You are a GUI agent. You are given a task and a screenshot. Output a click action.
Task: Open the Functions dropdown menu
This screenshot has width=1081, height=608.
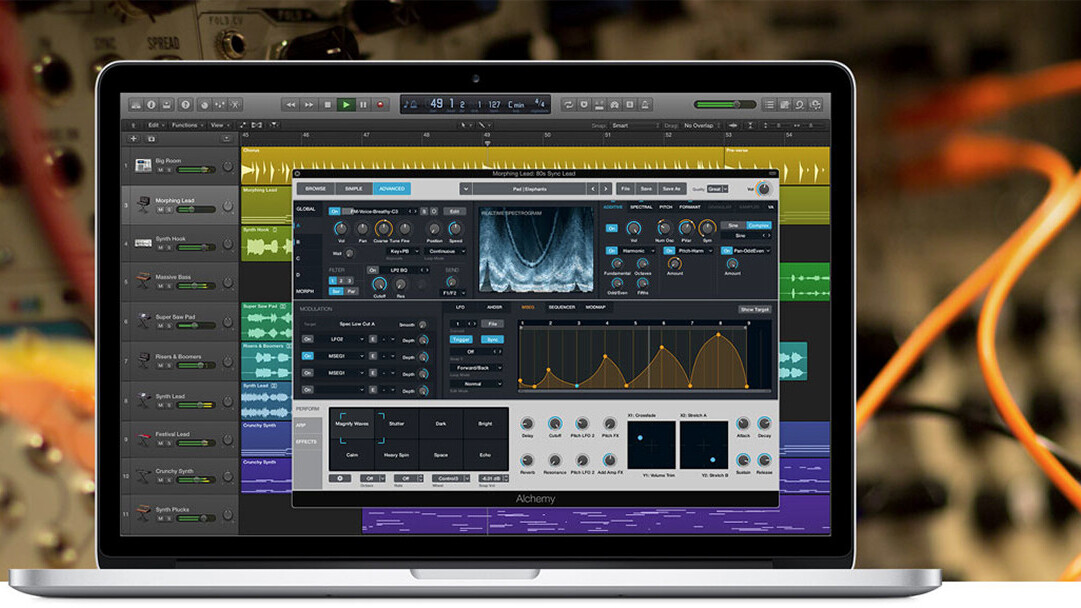tap(186, 125)
